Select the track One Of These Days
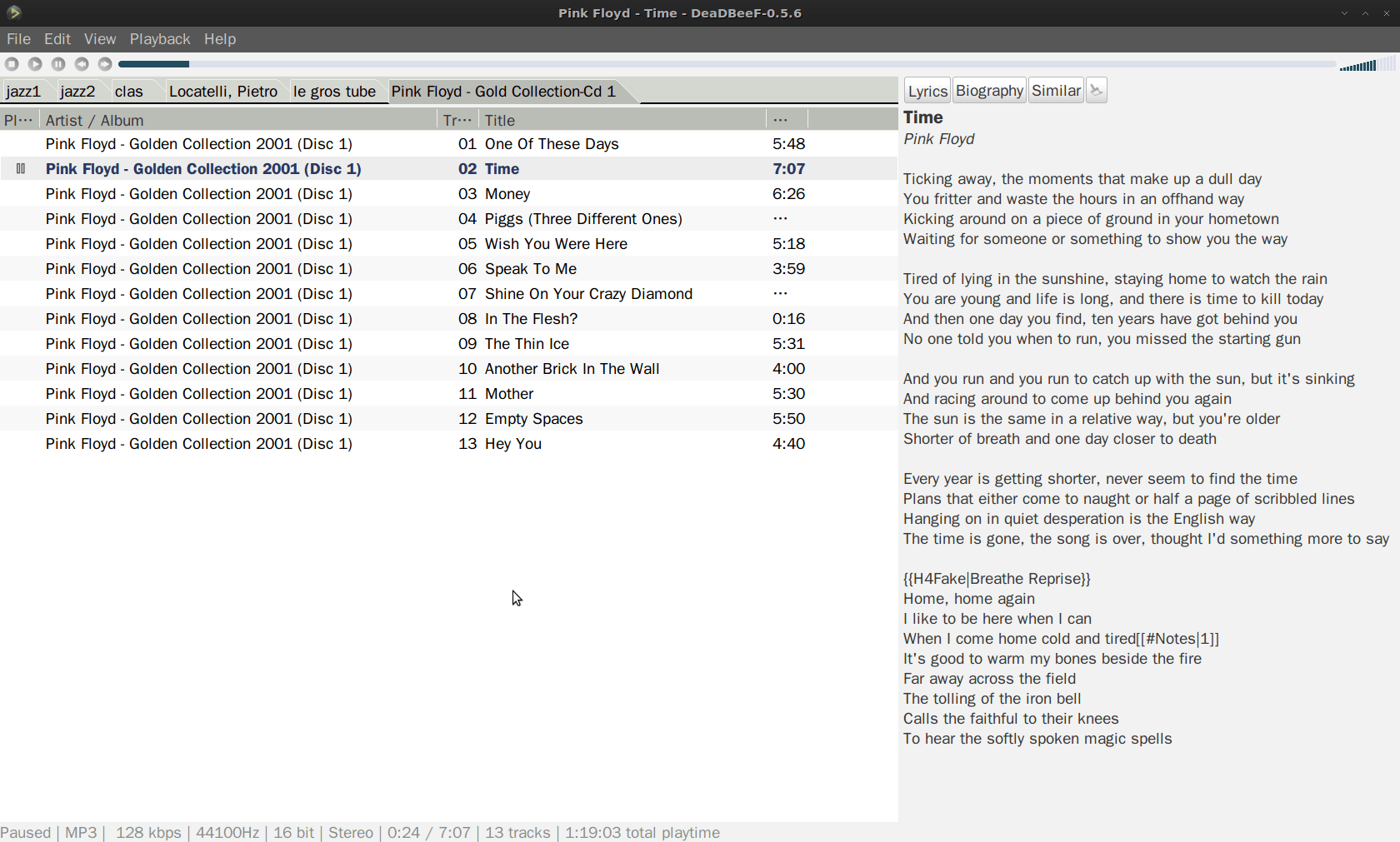The image size is (1400, 842). (448, 144)
